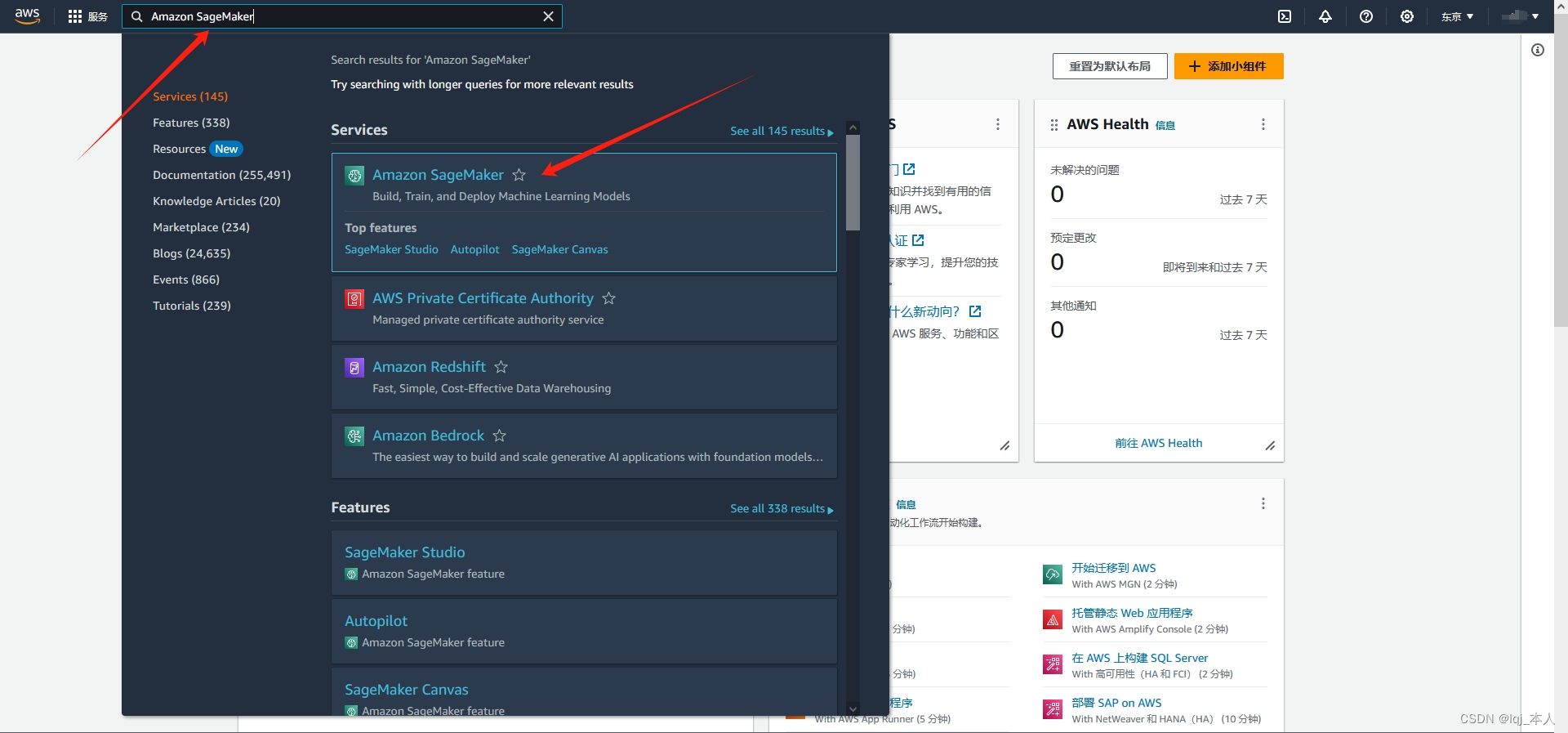Open the account name dropdown
Image resolution: width=1568 pixels, height=733 pixels.
click(1520, 16)
